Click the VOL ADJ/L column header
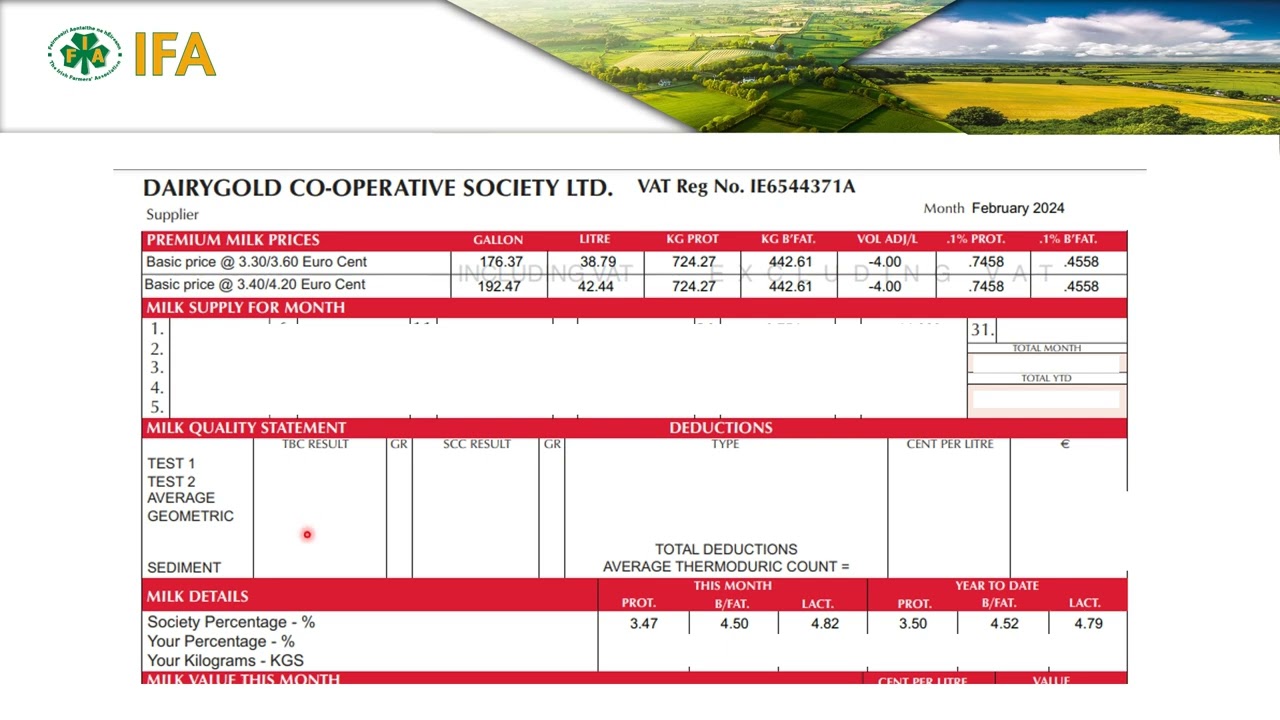Screen dimensions: 1280x720 click(x=887, y=239)
